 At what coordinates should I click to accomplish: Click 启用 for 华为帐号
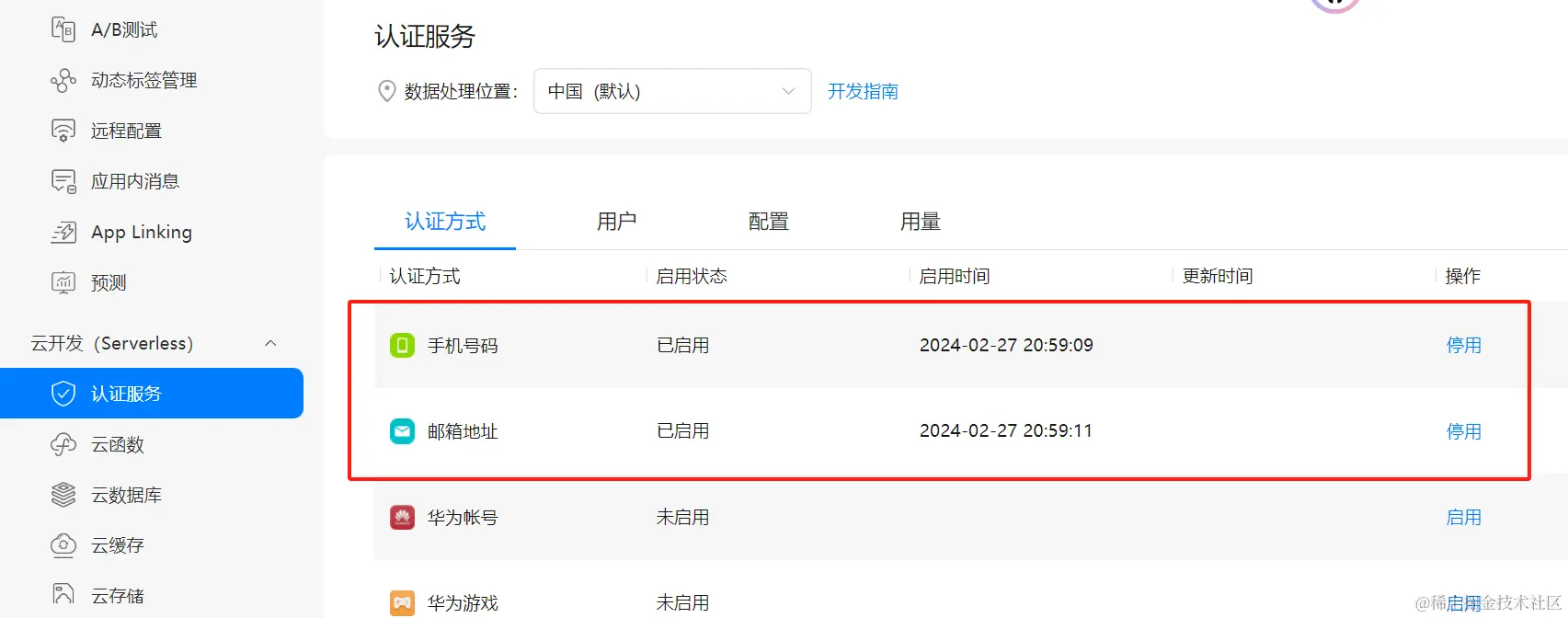click(x=1464, y=517)
